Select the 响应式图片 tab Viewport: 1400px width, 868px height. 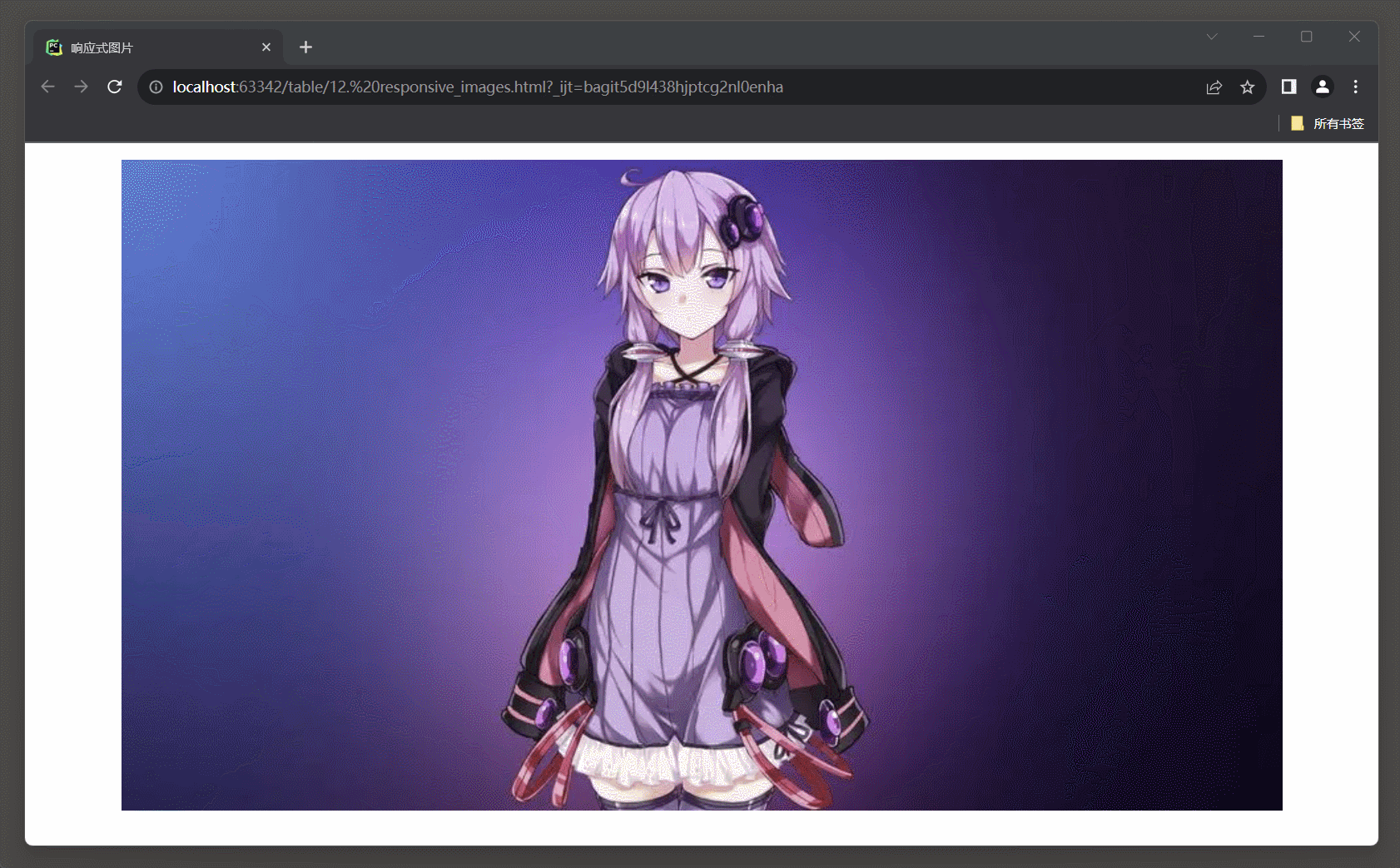pos(158,47)
